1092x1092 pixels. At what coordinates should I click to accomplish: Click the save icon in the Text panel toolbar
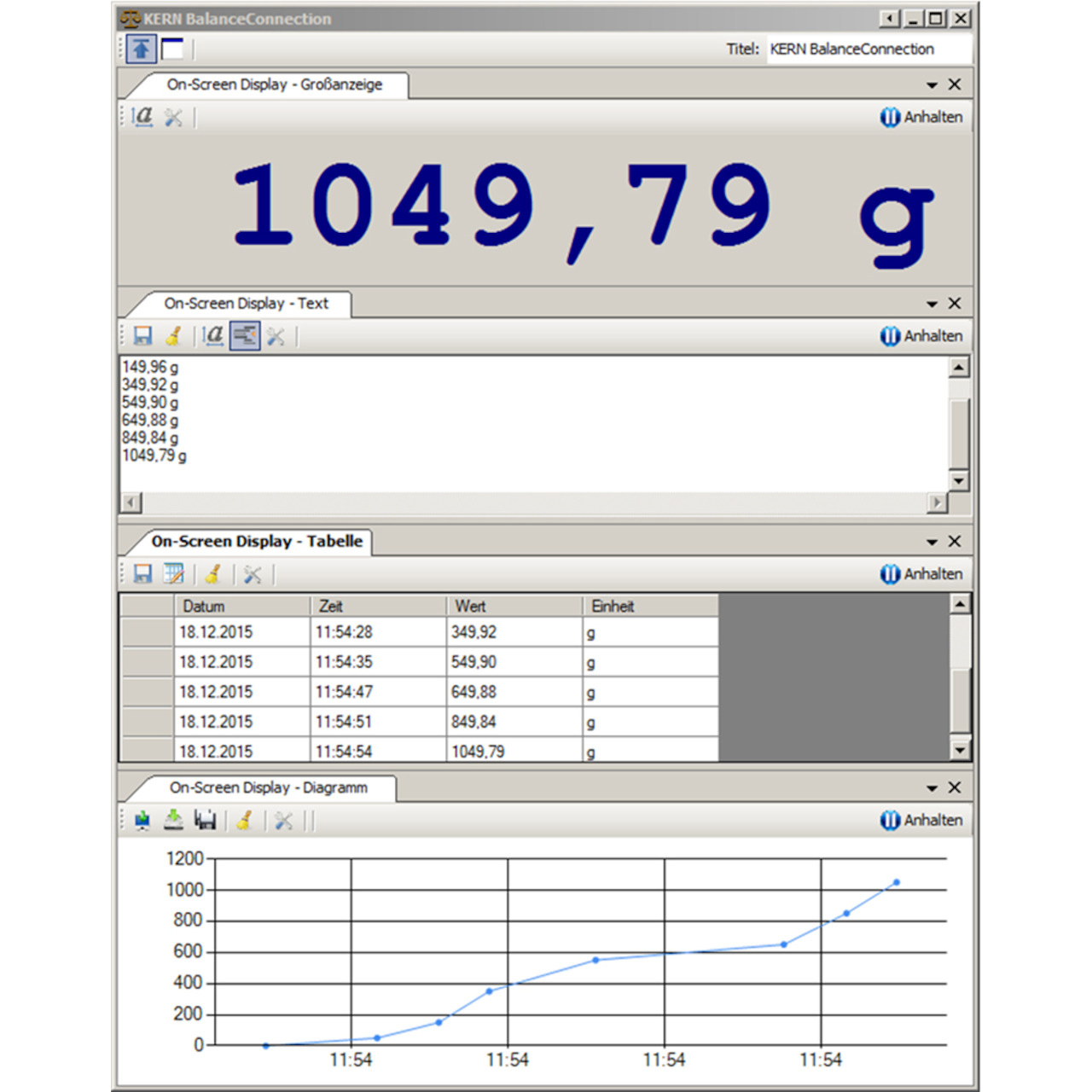point(143,335)
